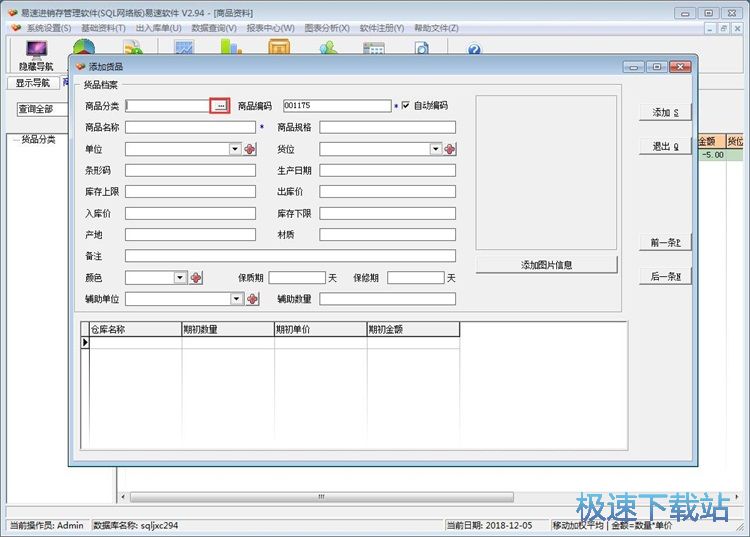
Task: Expand the 辅助单位 dropdown
Action: pos(237,299)
